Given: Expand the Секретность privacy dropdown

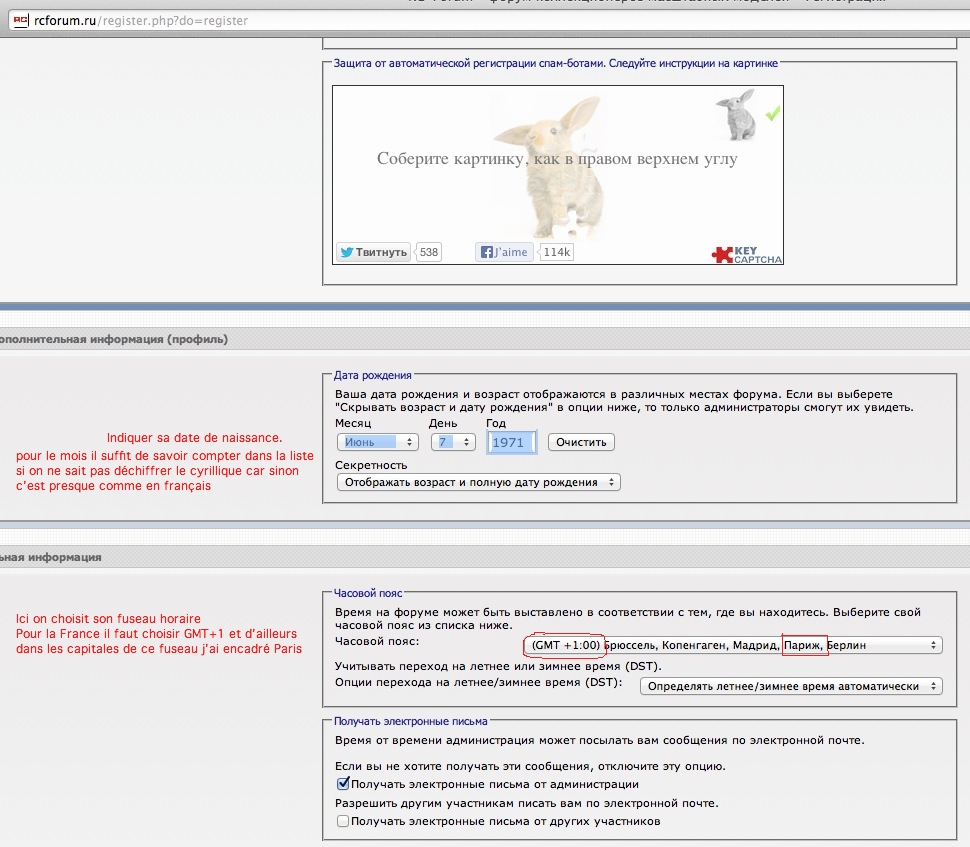Looking at the screenshot, I should (x=478, y=482).
